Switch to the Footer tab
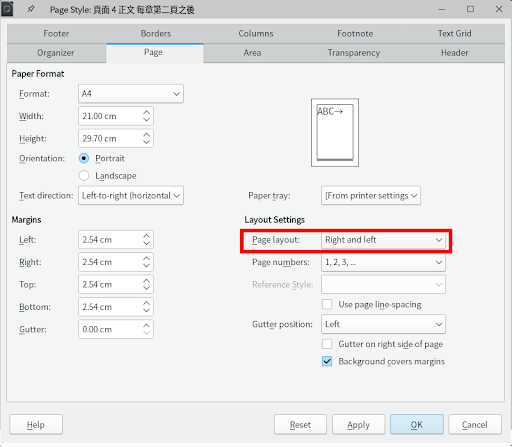The height and width of the screenshot is (447, 512). 56,34
